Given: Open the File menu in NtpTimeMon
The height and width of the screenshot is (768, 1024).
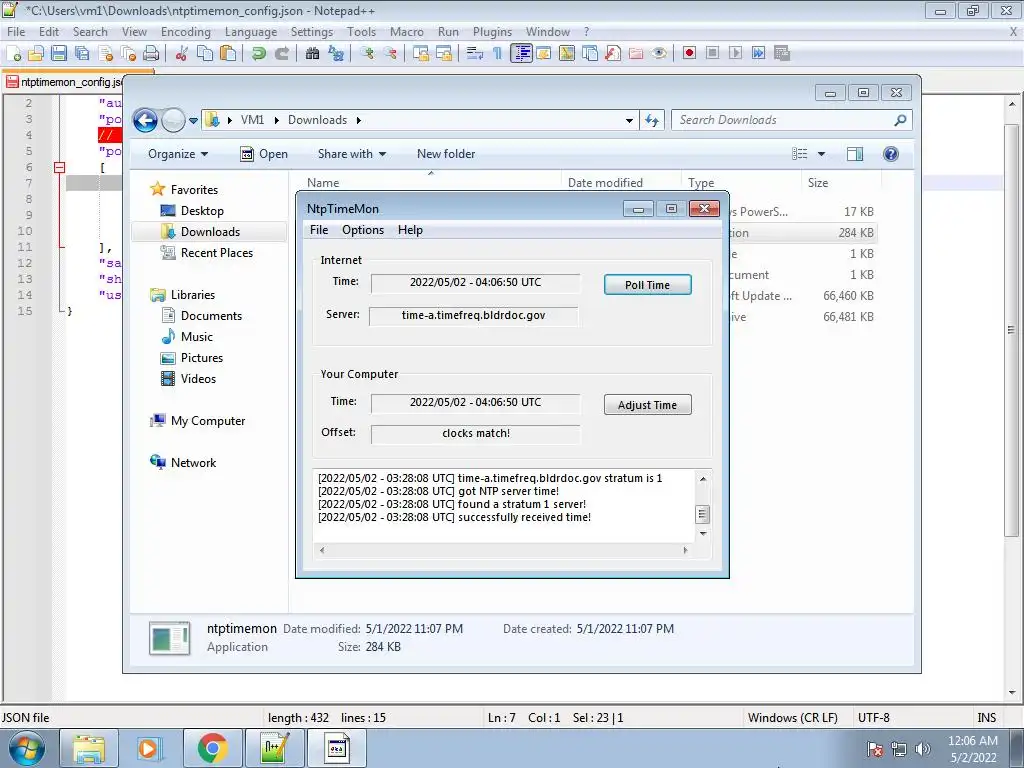Looking at the screenshot, I should click(x=319, y=230).
